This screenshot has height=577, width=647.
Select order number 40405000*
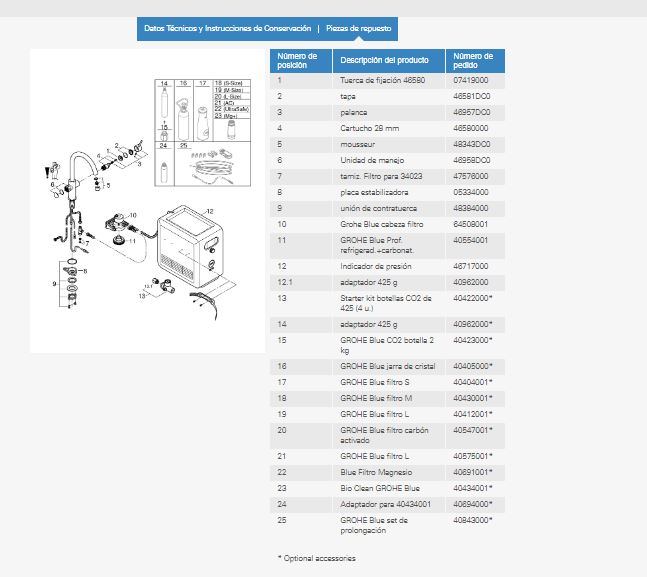tap(473, 367)
